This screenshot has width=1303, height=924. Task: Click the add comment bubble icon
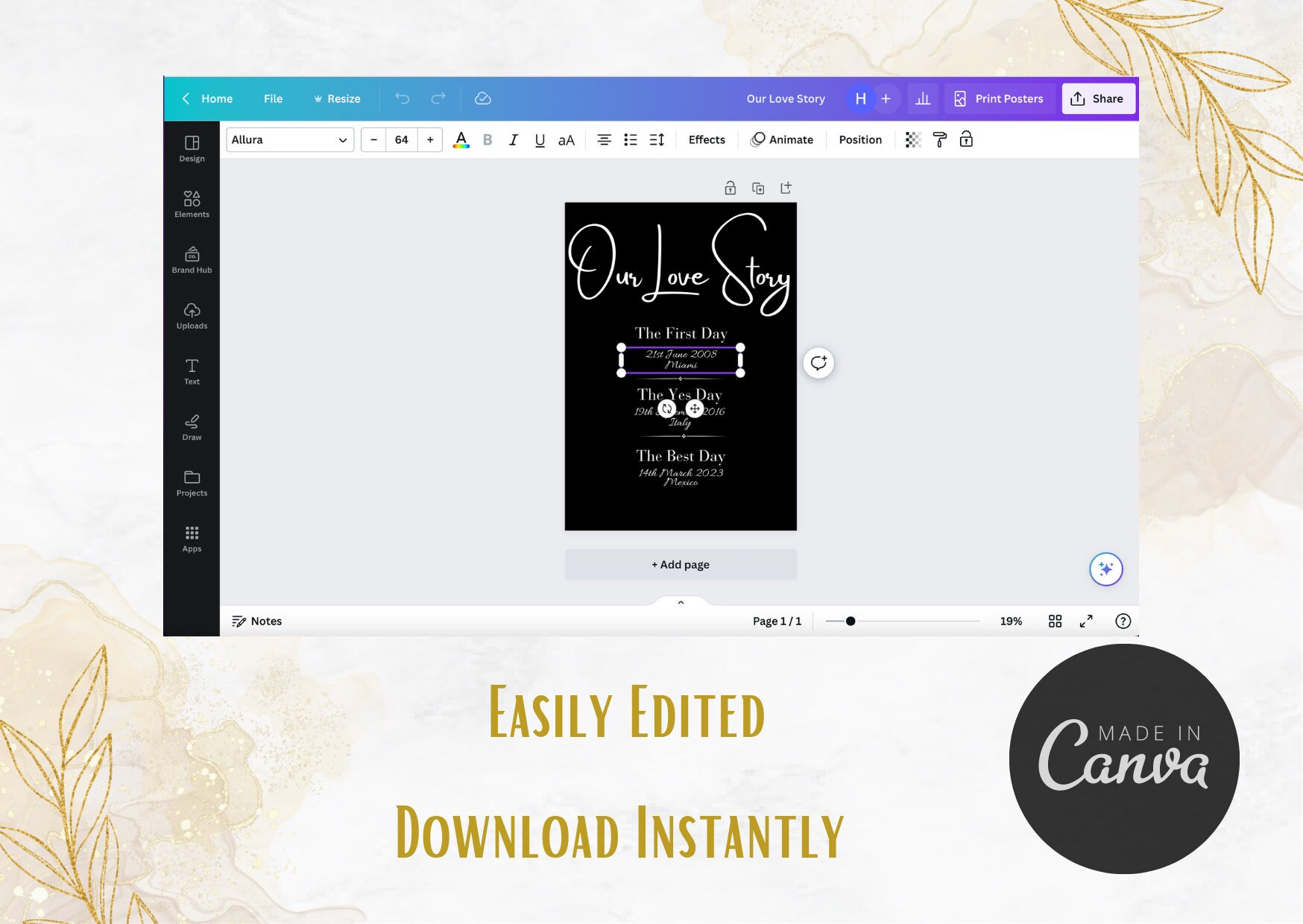click(818, 363)
